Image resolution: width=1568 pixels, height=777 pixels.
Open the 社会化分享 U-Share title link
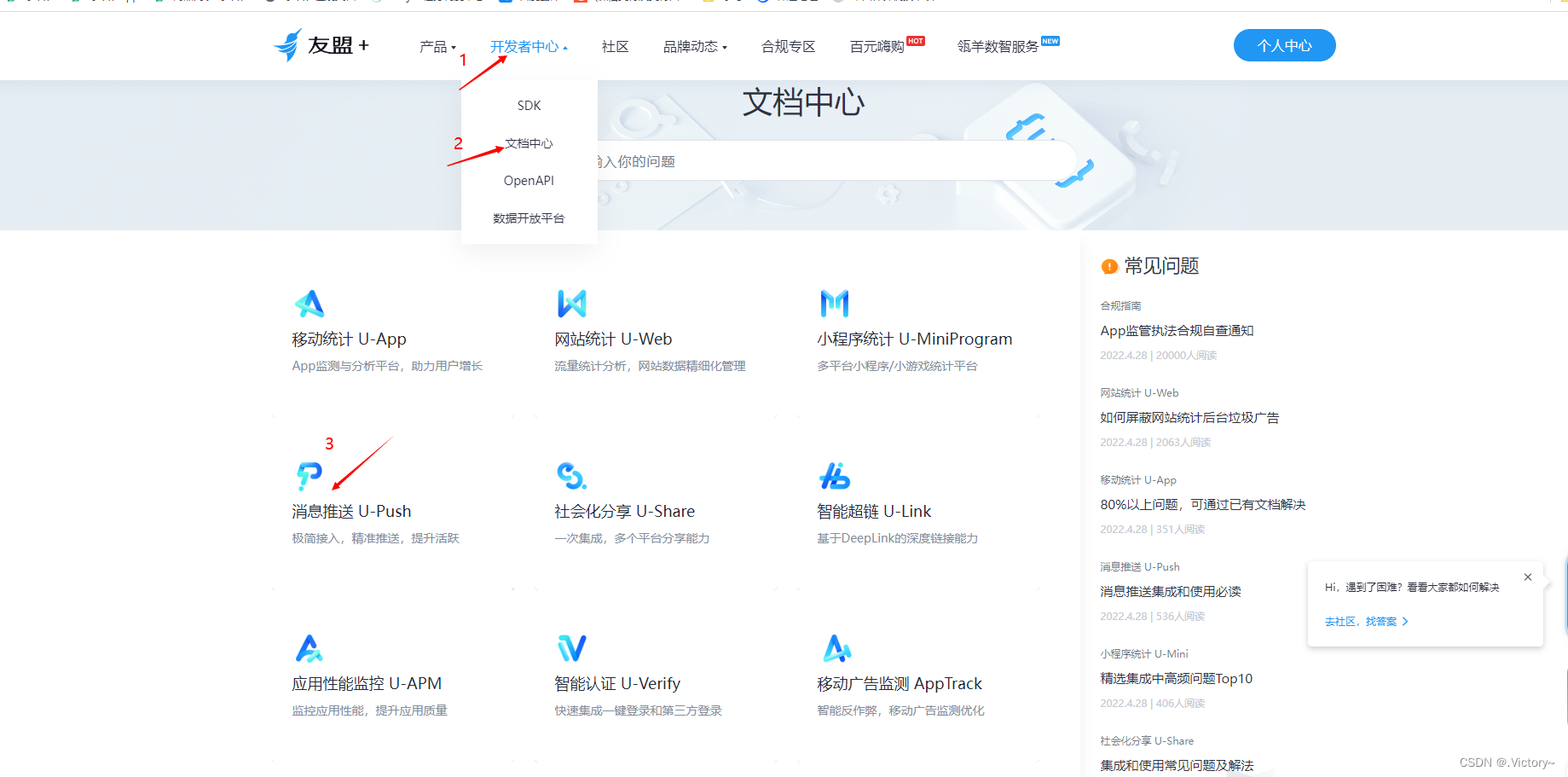pos(624,512)
